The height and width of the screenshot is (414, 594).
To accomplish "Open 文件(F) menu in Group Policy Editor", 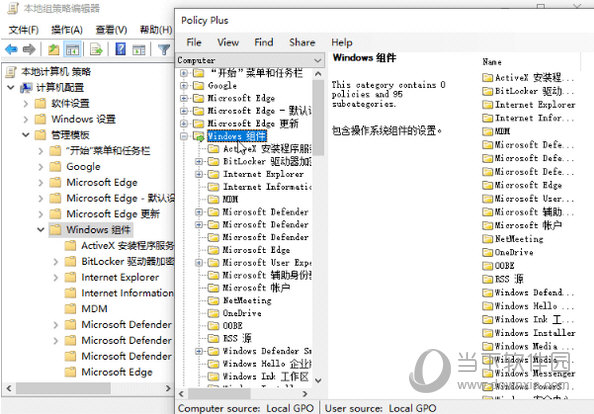I will [23, 30].
